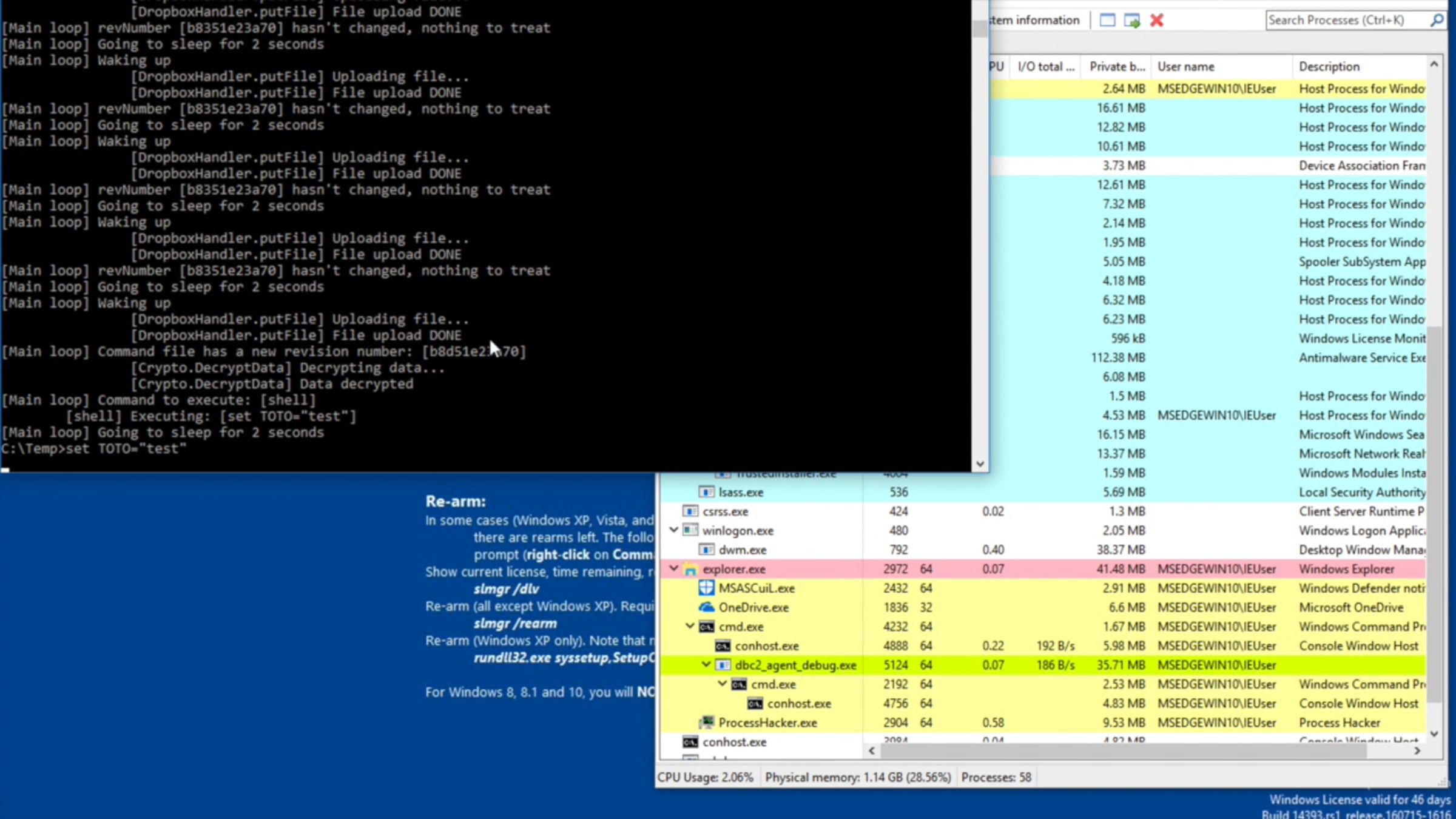This screenshot has height=819, width=1456.
Task: Click conhost.exe icon with PID 4888
Action: [x=723, y=645]
